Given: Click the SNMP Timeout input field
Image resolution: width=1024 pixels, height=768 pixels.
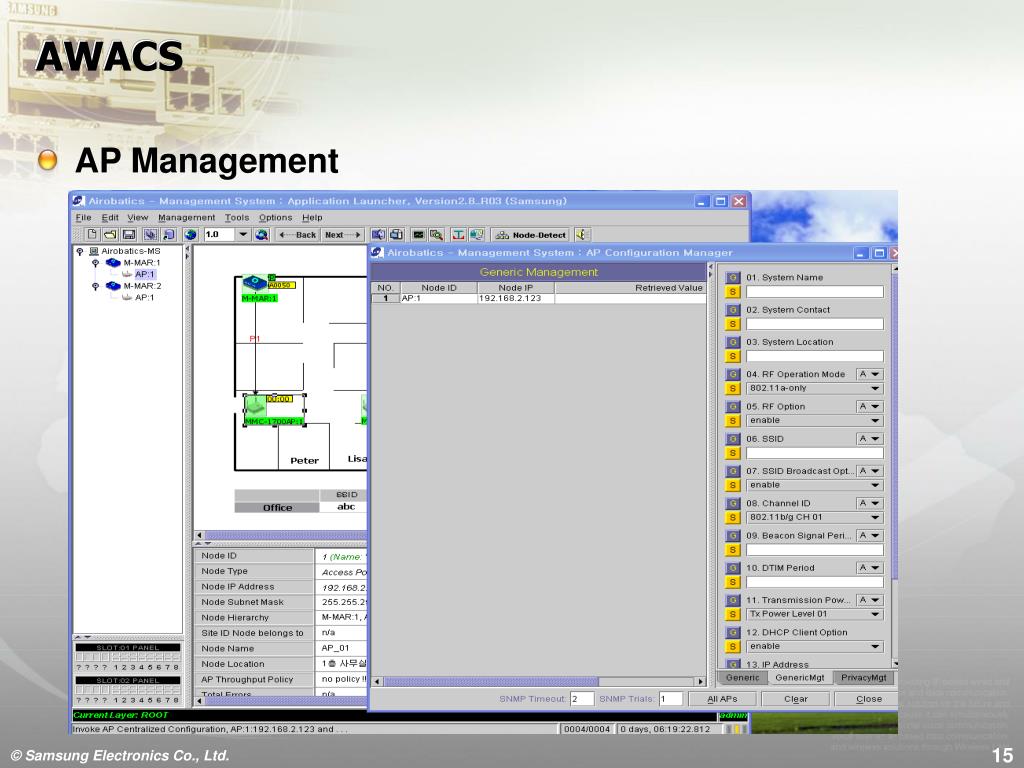Looking at the screenshot, I should (x=582, y=699).
